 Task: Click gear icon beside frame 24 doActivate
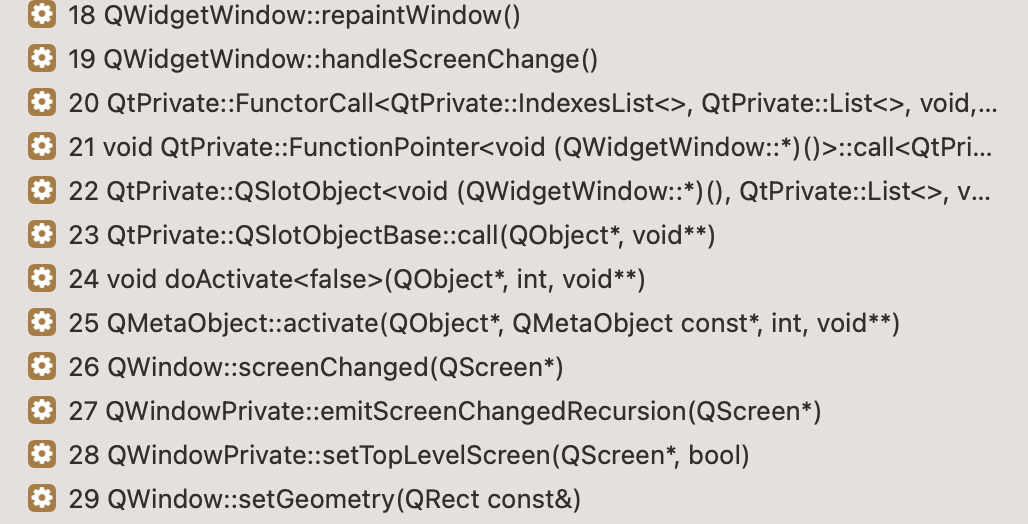[x=42, y=278]
